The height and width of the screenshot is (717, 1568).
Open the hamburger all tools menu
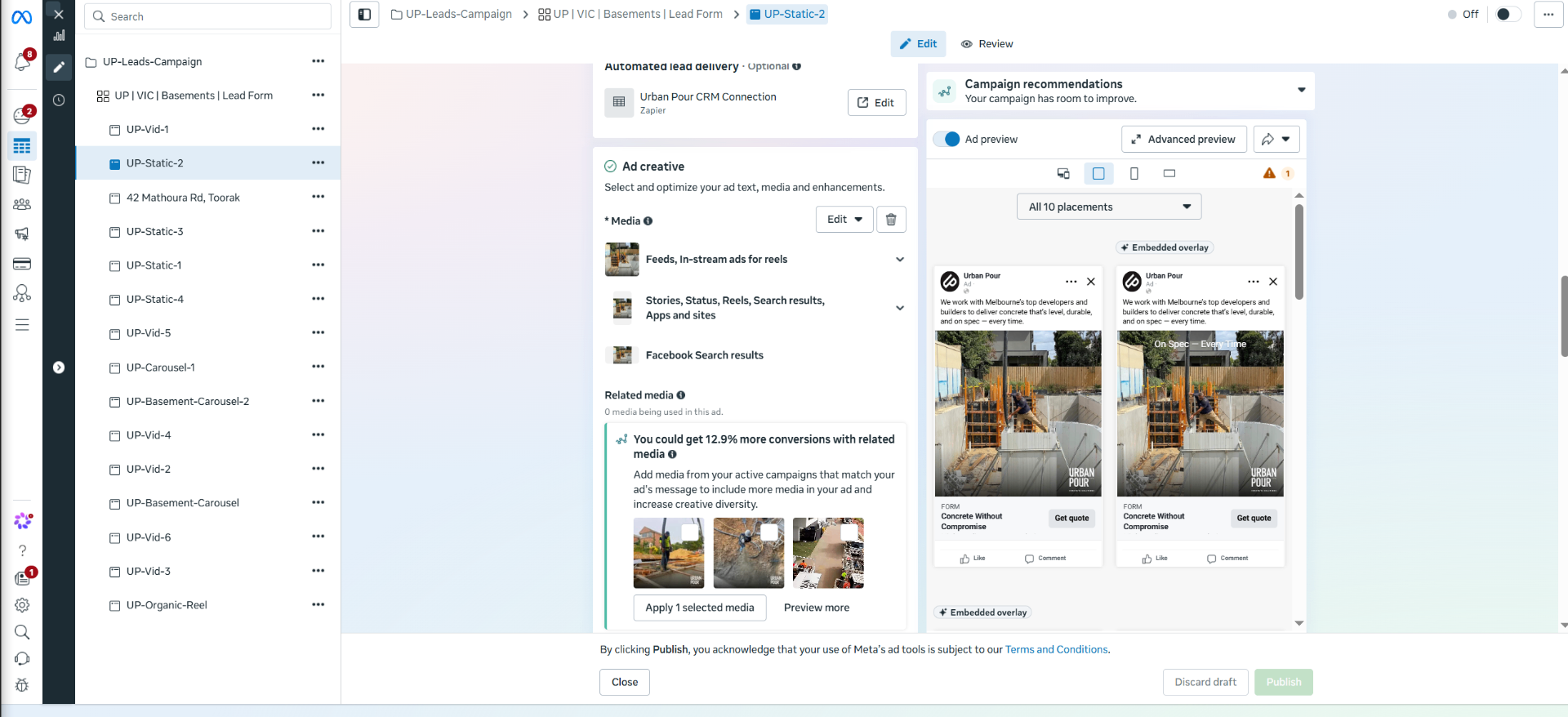[x=22, y=325]
